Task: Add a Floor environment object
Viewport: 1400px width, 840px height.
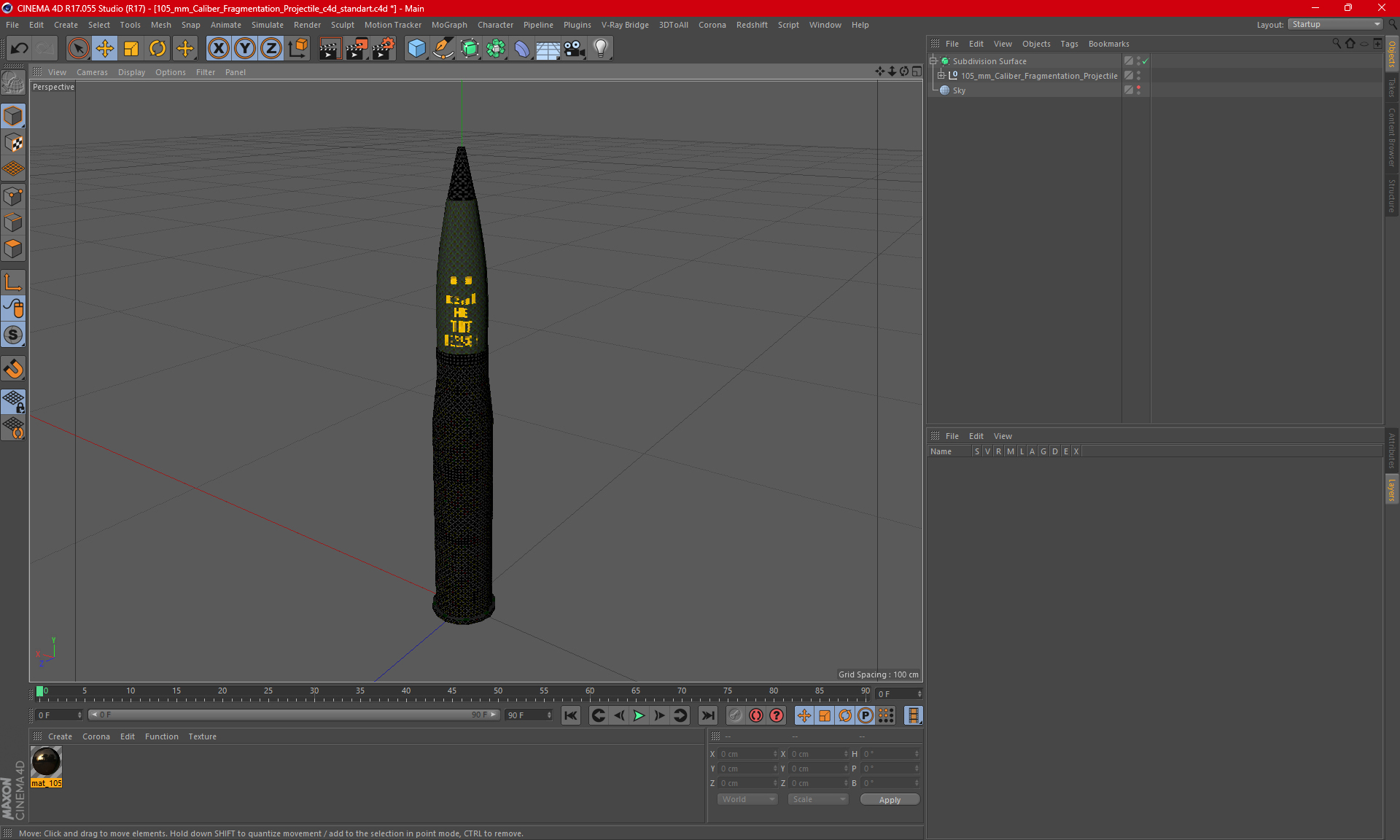Action: (x=548, y=49)
